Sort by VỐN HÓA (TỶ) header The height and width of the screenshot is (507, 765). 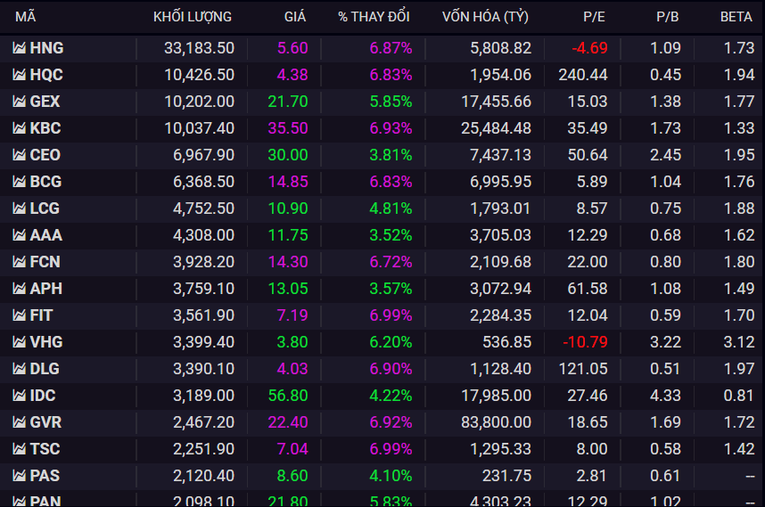(486, 17)
